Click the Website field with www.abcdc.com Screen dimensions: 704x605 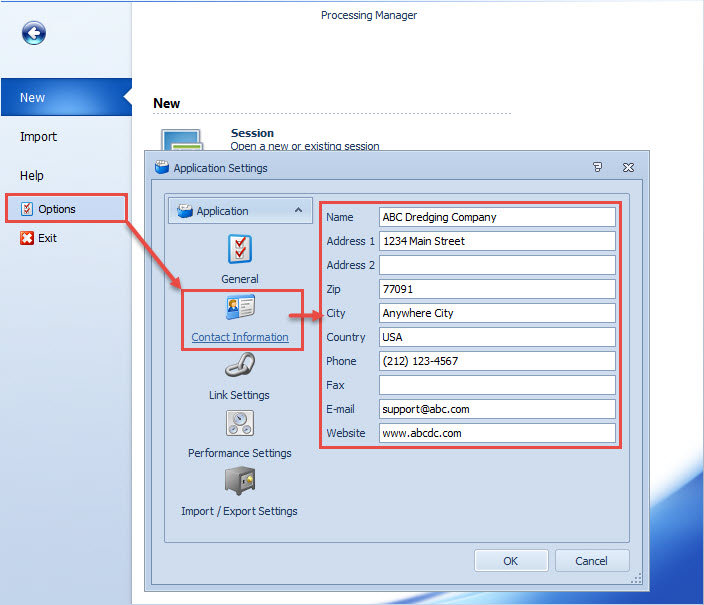497,433
